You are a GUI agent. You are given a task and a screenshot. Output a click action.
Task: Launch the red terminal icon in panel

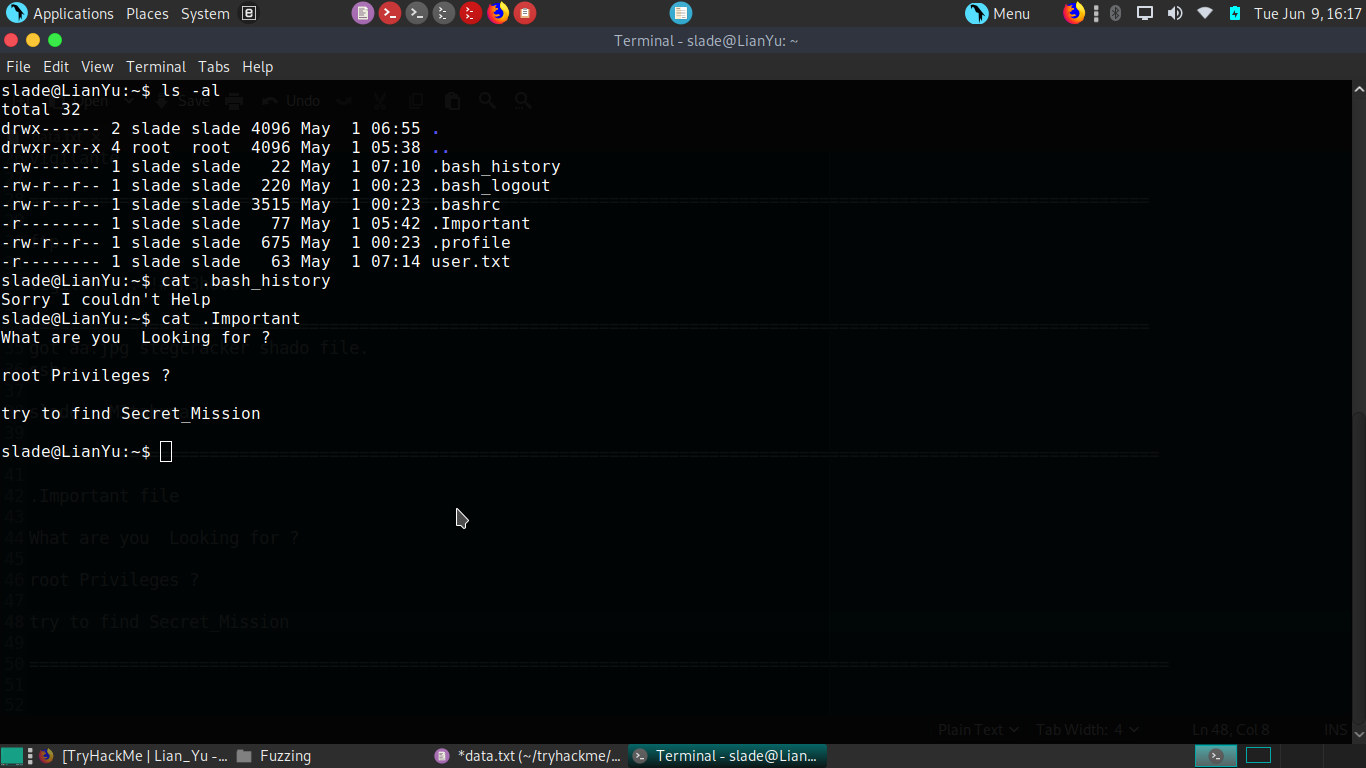(390, 13)
